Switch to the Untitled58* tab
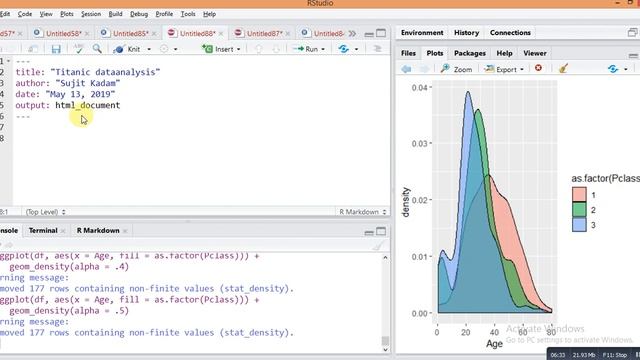 coord(63,33)
